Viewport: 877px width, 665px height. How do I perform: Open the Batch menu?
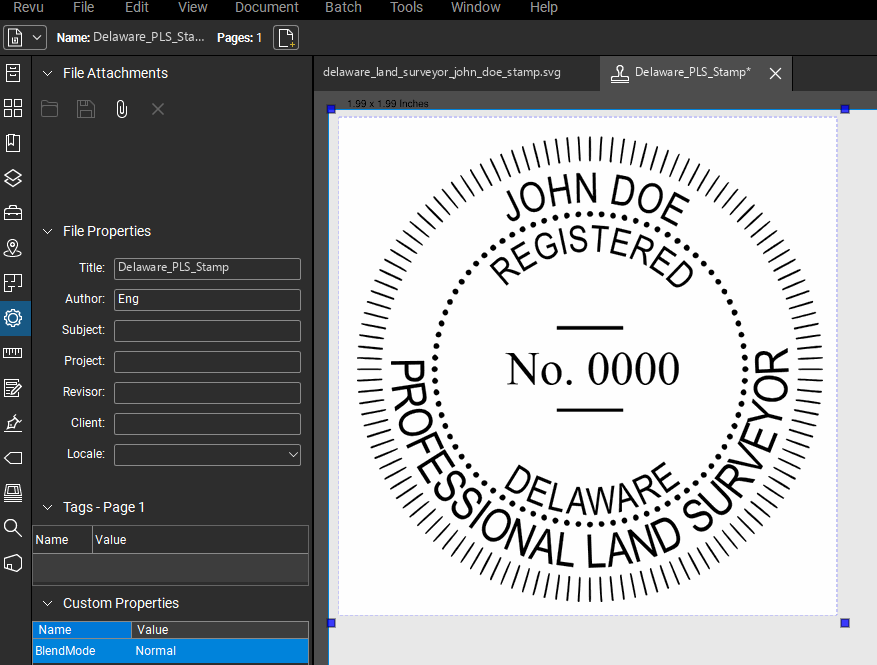[343, 7]
